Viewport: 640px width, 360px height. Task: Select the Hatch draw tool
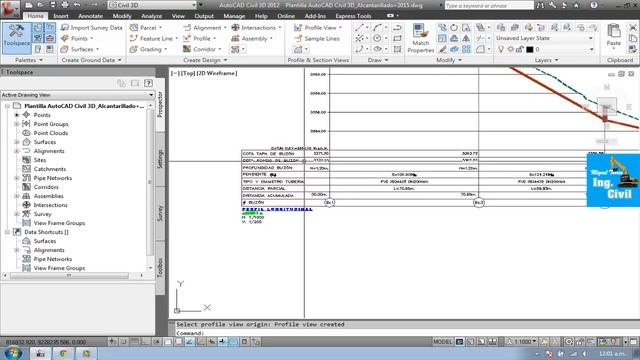pos(397,49)
